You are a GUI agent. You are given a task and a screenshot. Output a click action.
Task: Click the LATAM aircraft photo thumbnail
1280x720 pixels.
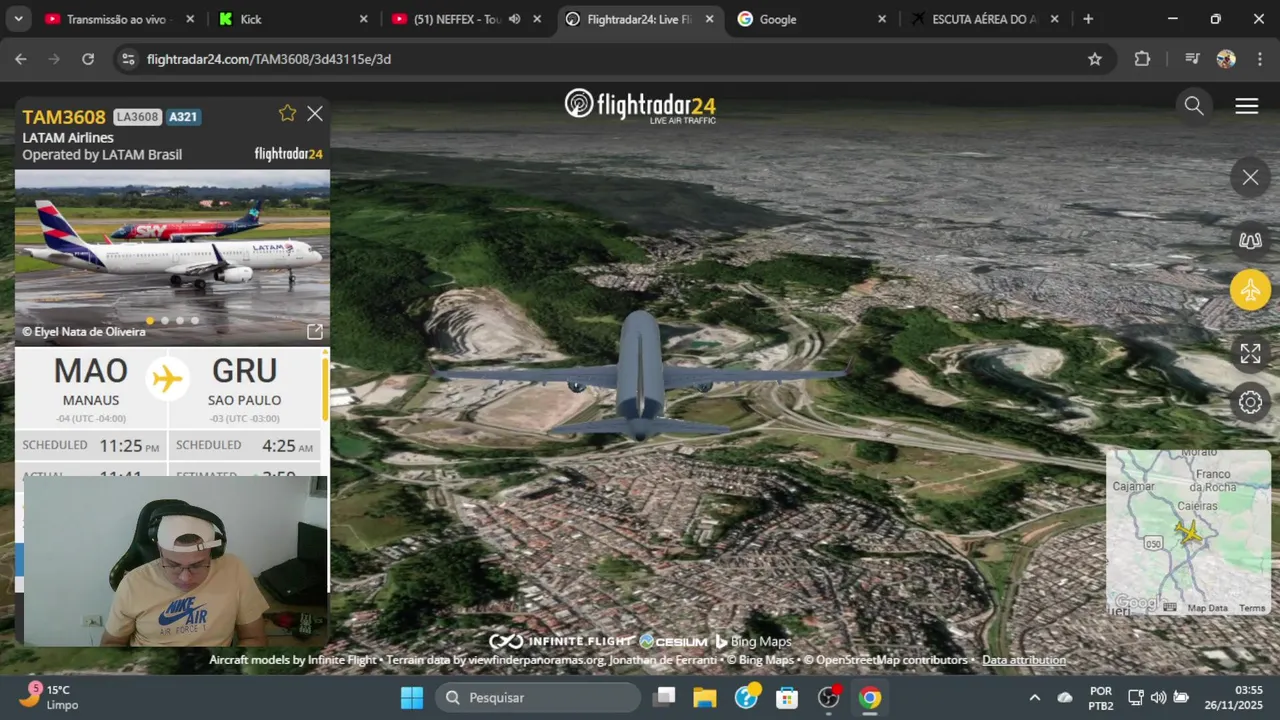[x=172, y=257]
